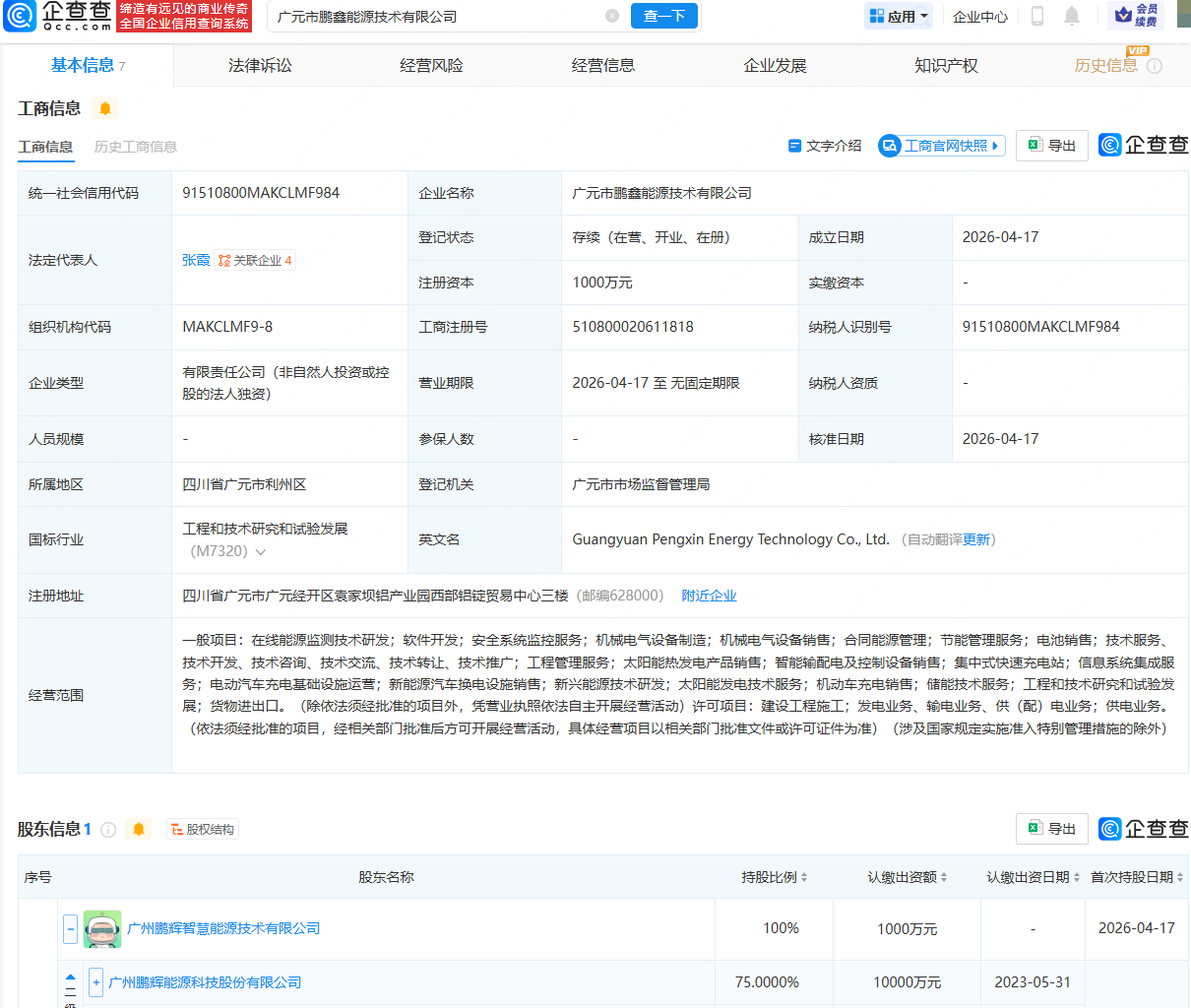Open 关联企业 4 tag
Viewport: 1191px width, 1008px height.
coord(255,260)
